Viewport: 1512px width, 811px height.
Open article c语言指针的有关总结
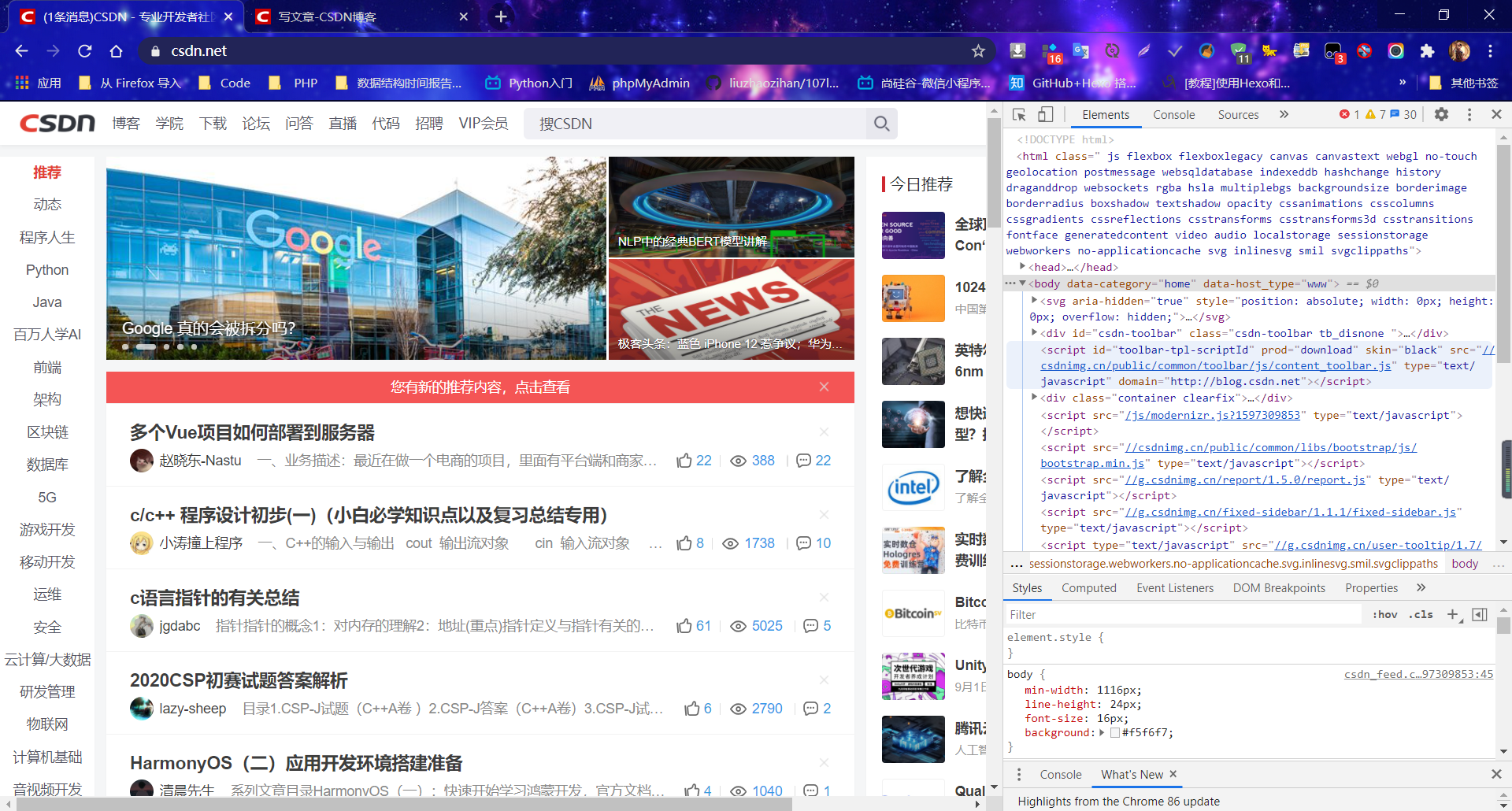[214, 598]
